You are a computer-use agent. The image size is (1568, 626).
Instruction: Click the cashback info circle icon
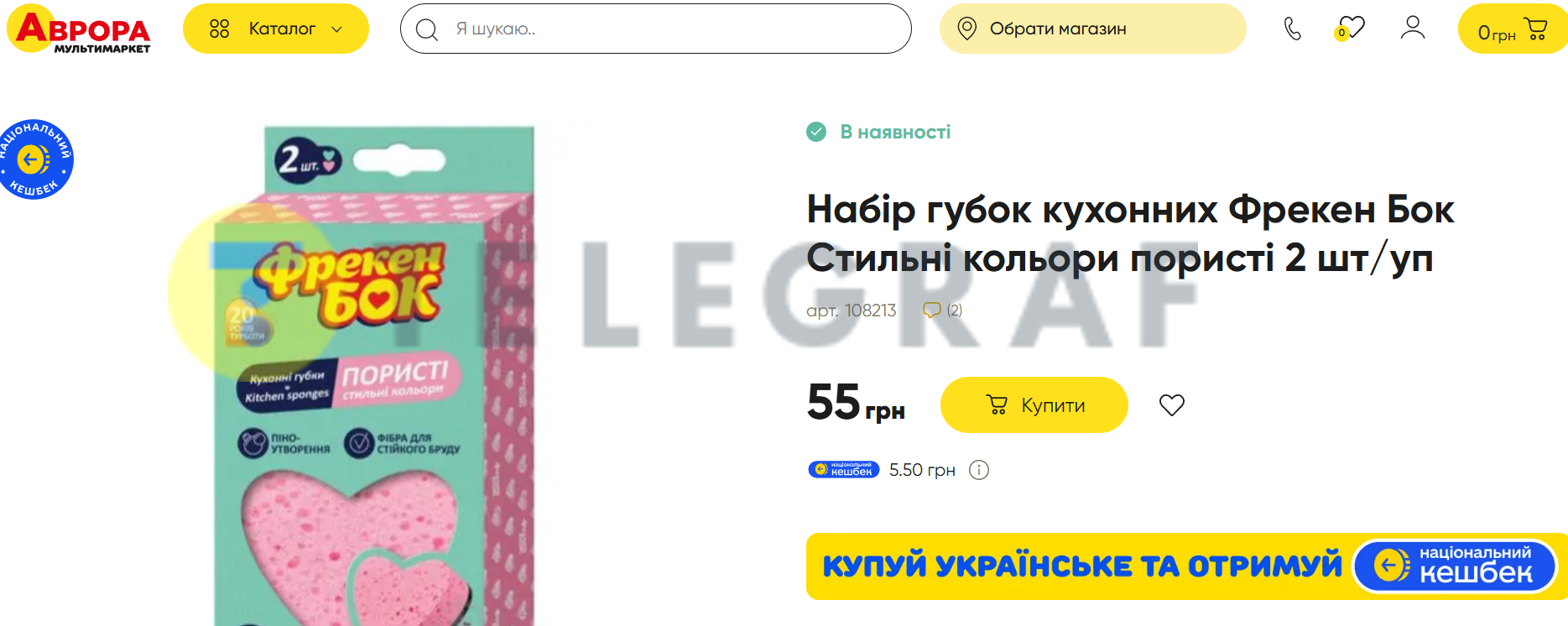tap(979, 470)
